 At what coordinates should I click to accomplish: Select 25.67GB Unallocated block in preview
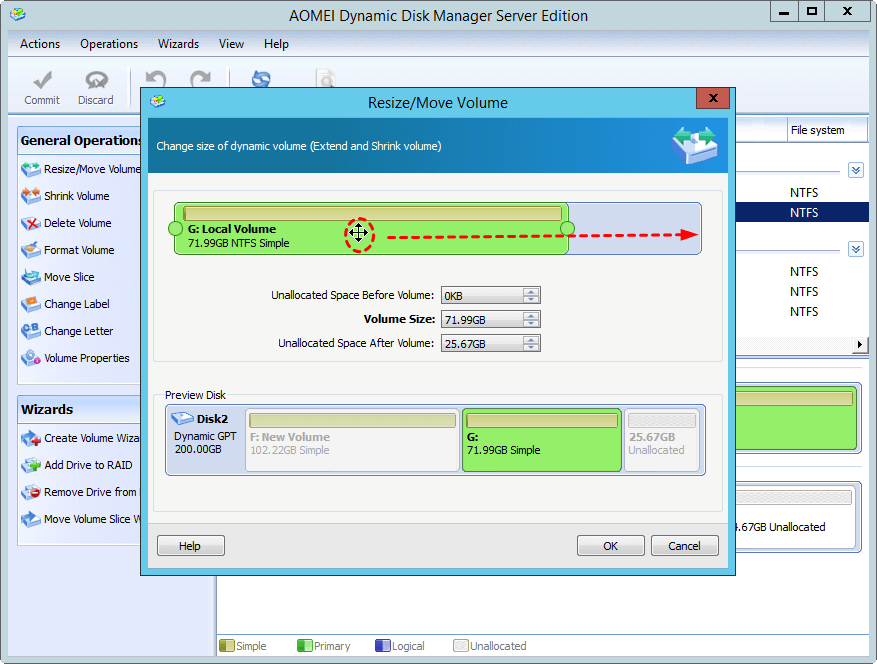click(x=662, y=440)
